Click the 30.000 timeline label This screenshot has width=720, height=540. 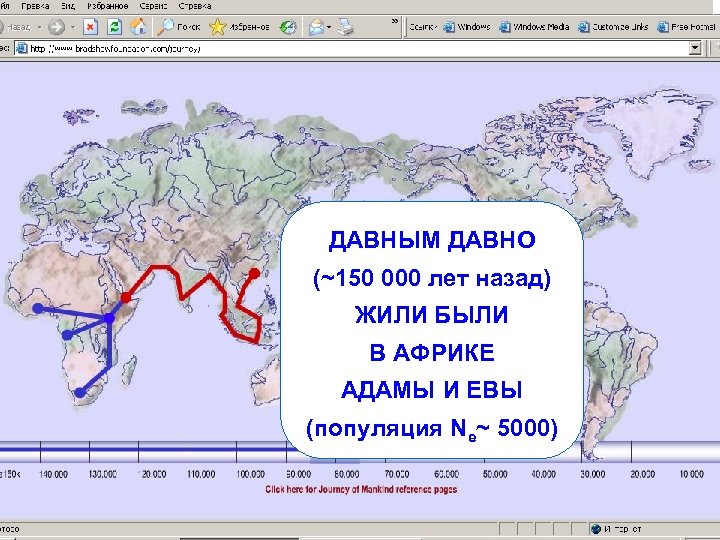point(593,474)
